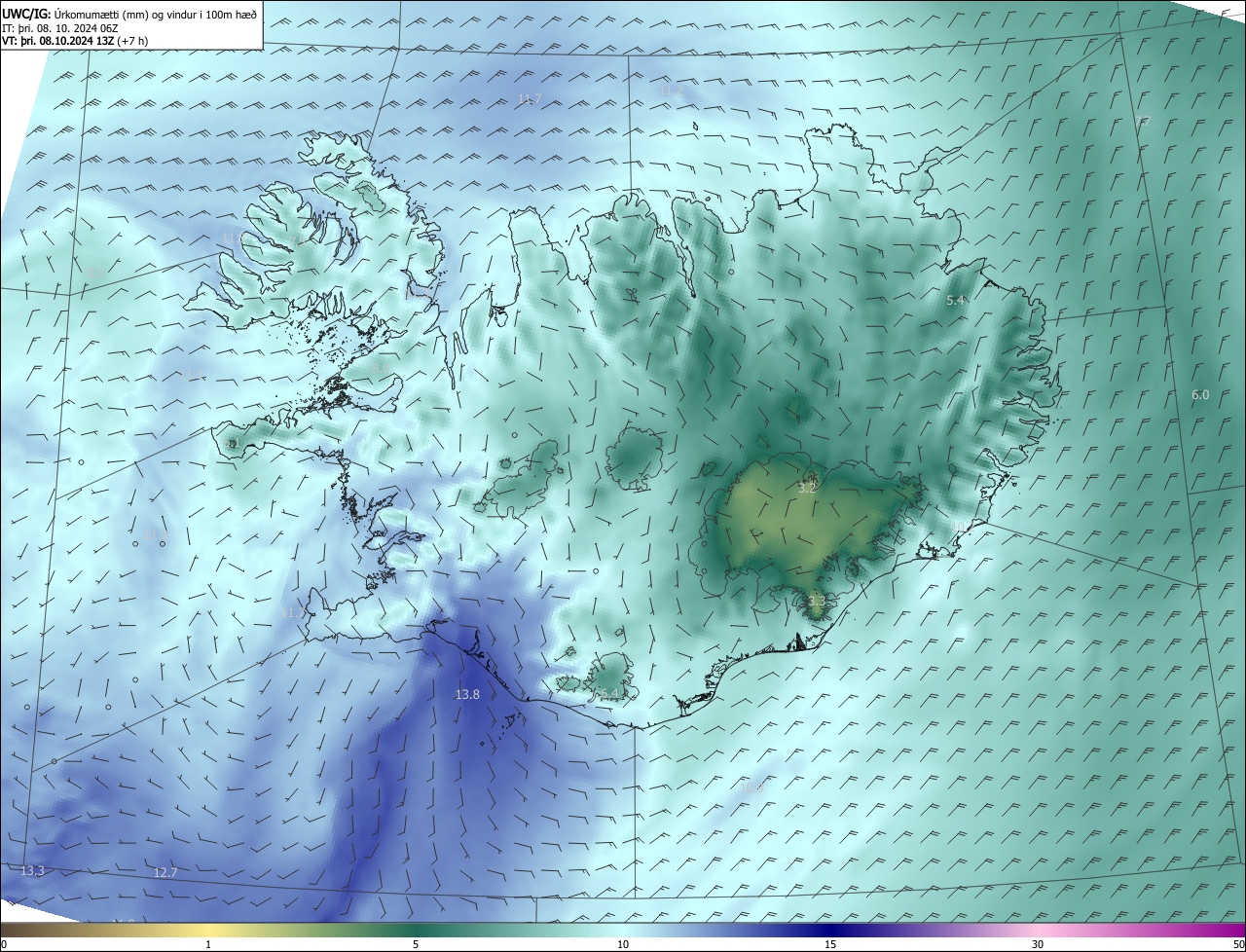
Task: Click the 6.4 value label on the map
Action: [x=608, y=693]
